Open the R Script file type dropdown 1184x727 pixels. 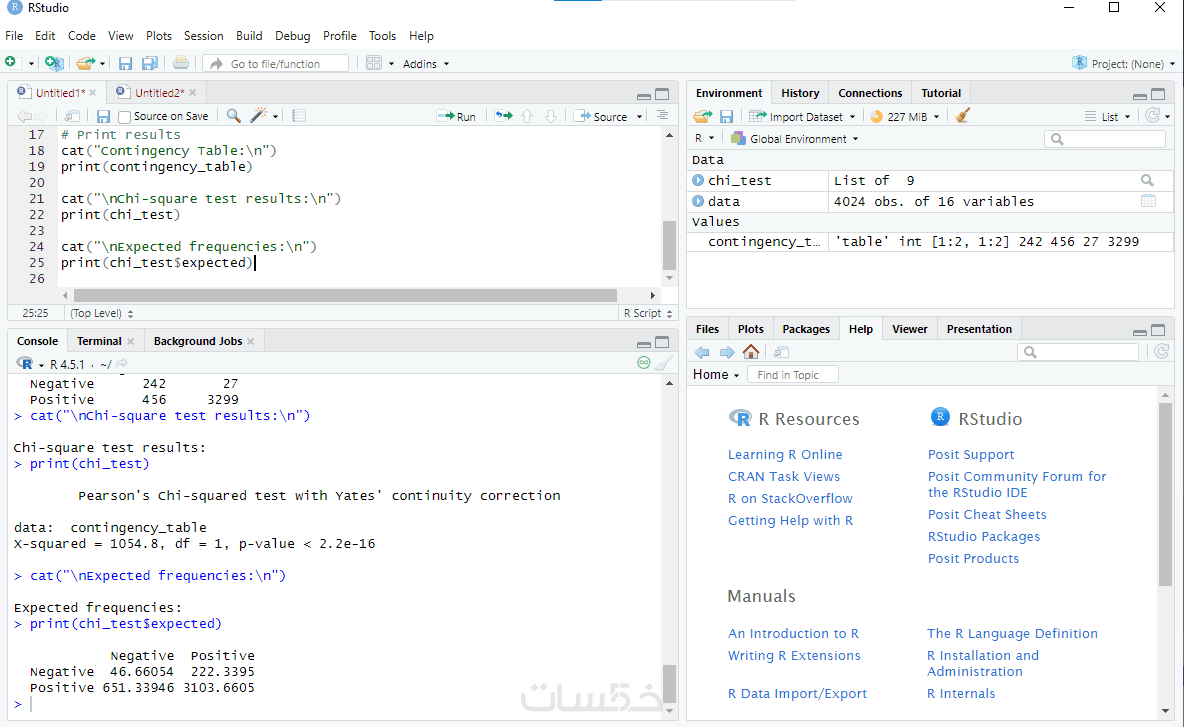(647, 313)
